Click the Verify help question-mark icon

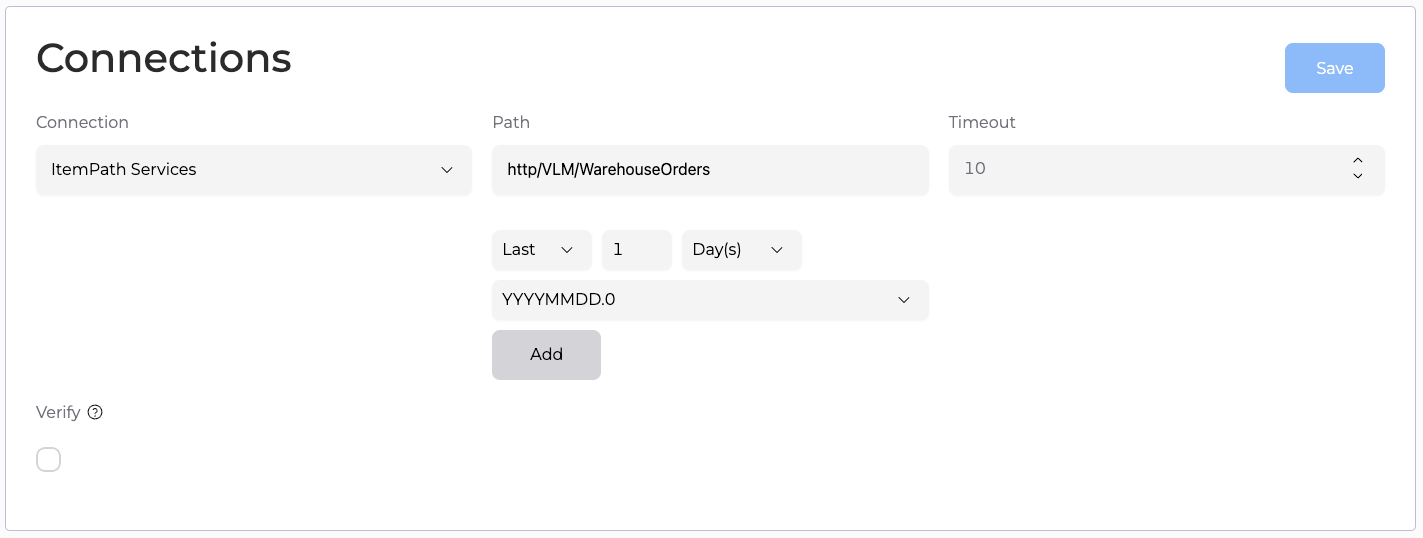95,412
